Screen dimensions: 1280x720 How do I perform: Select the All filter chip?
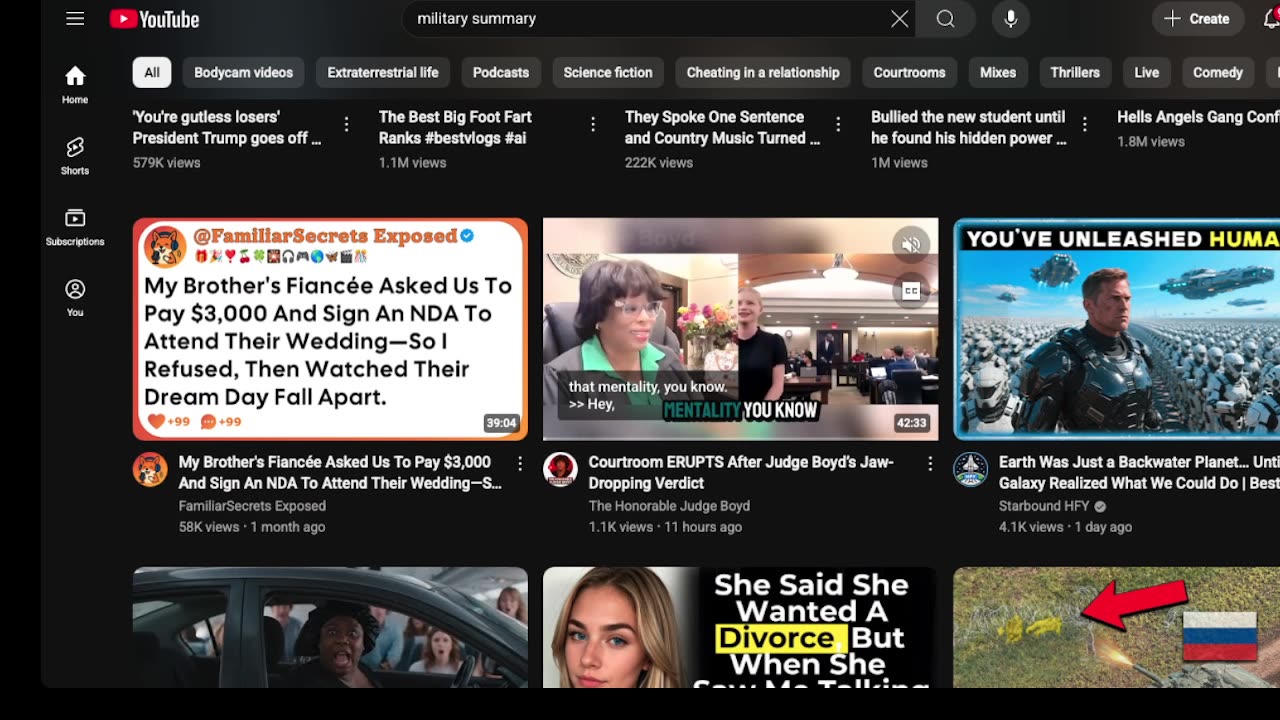pyautogui.click(x=152, y=72)
